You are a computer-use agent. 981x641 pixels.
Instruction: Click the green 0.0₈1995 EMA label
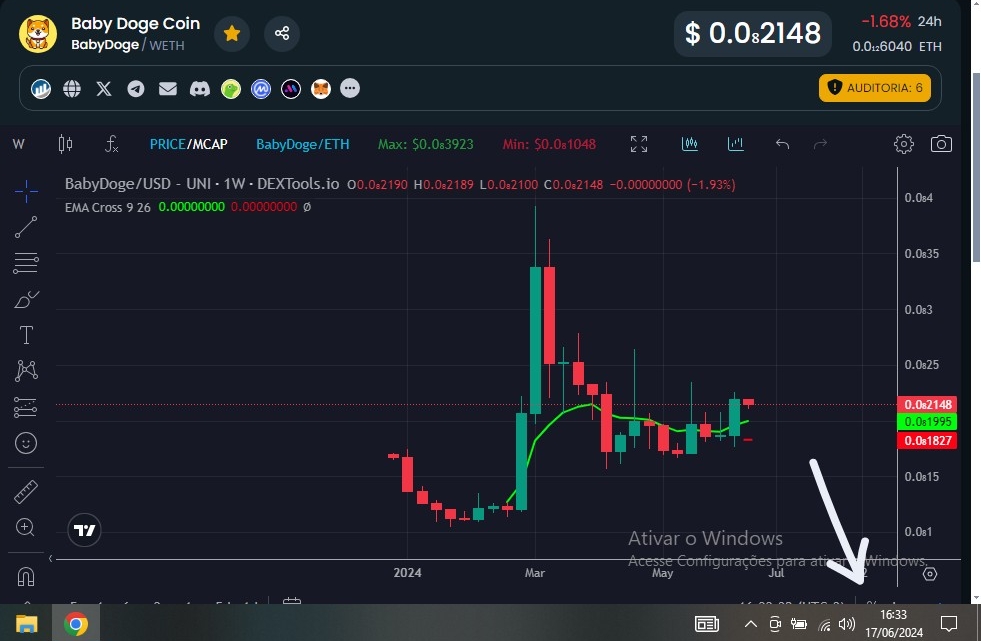pos(927,421)
